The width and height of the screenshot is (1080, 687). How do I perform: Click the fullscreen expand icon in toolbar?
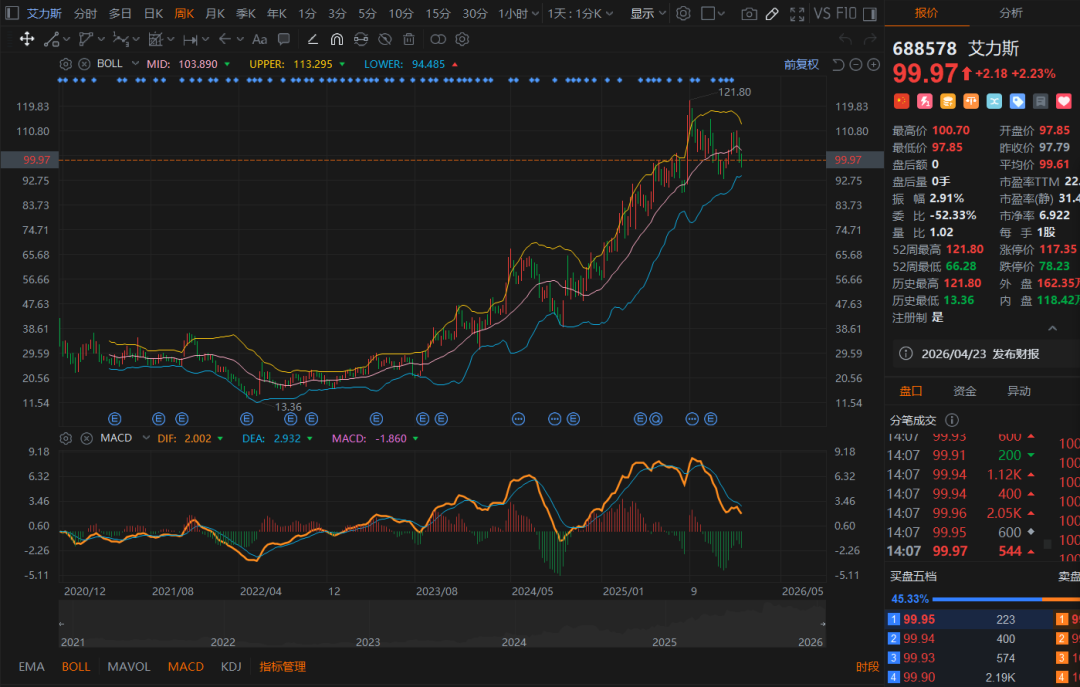tap(797, 14)
